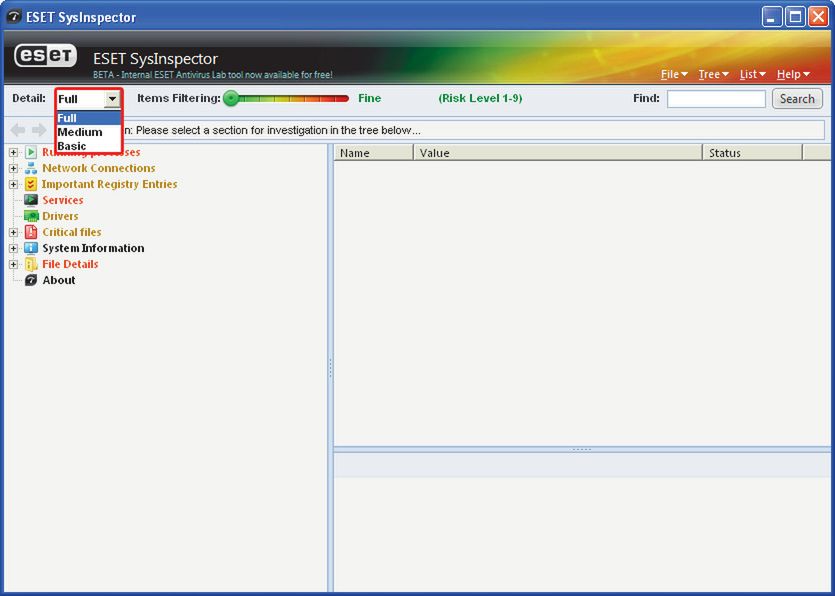Click the Detail dropdown arrow
Screen dimensions: 835x596
pos(112,99)
